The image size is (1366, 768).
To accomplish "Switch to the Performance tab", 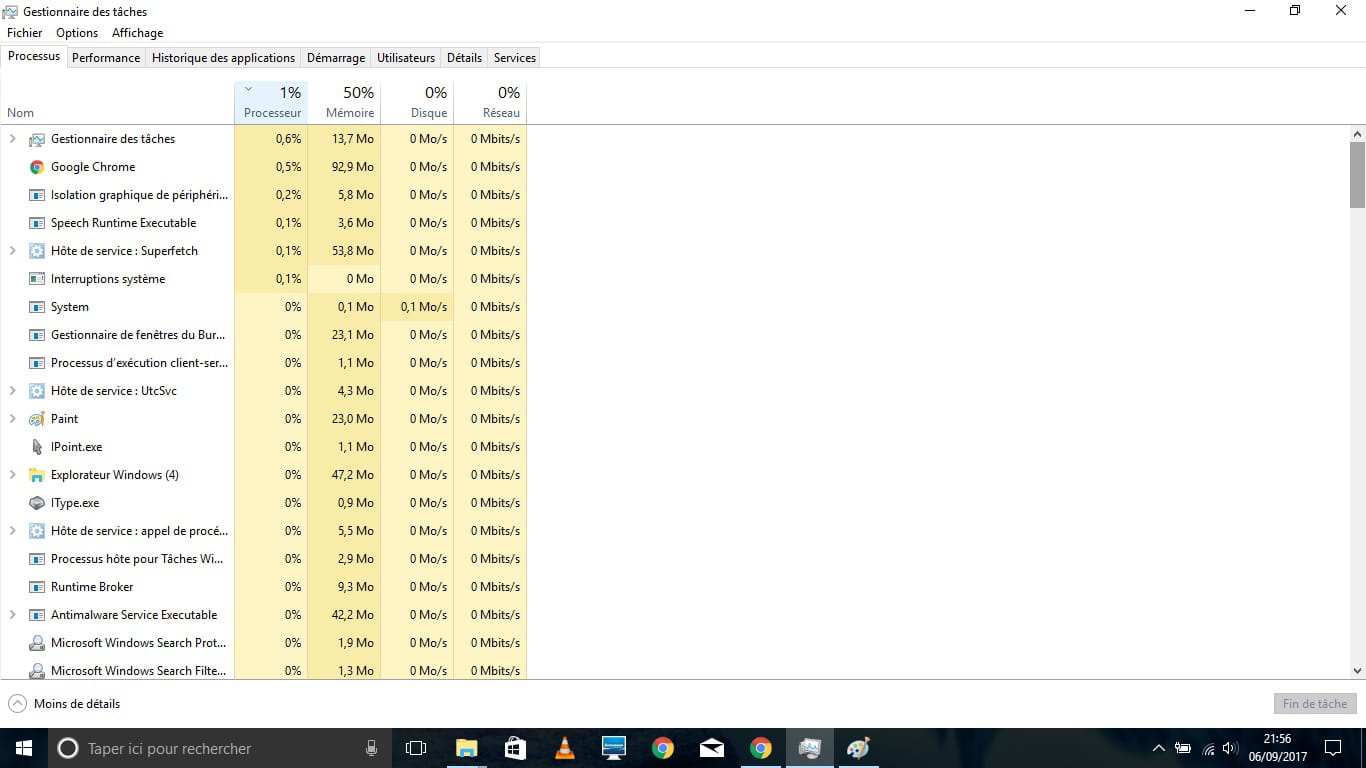I will (106, 58).
